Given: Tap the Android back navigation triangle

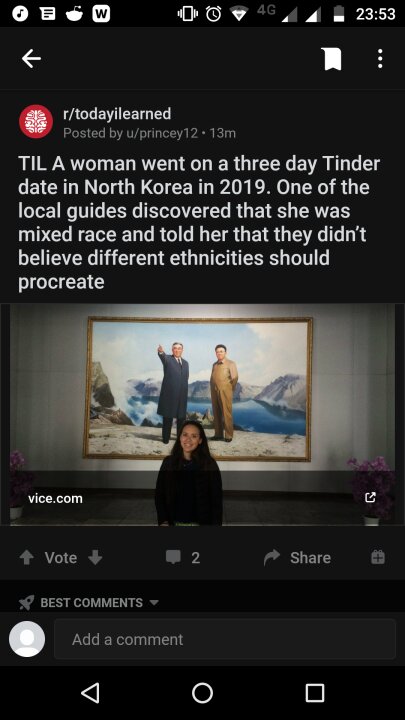Looking at the screenshot, I should coord(90,692).
